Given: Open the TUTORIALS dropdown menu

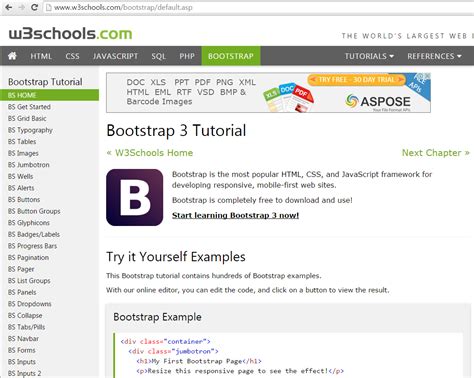Looking at the screenshot, I should coord(369,56).
